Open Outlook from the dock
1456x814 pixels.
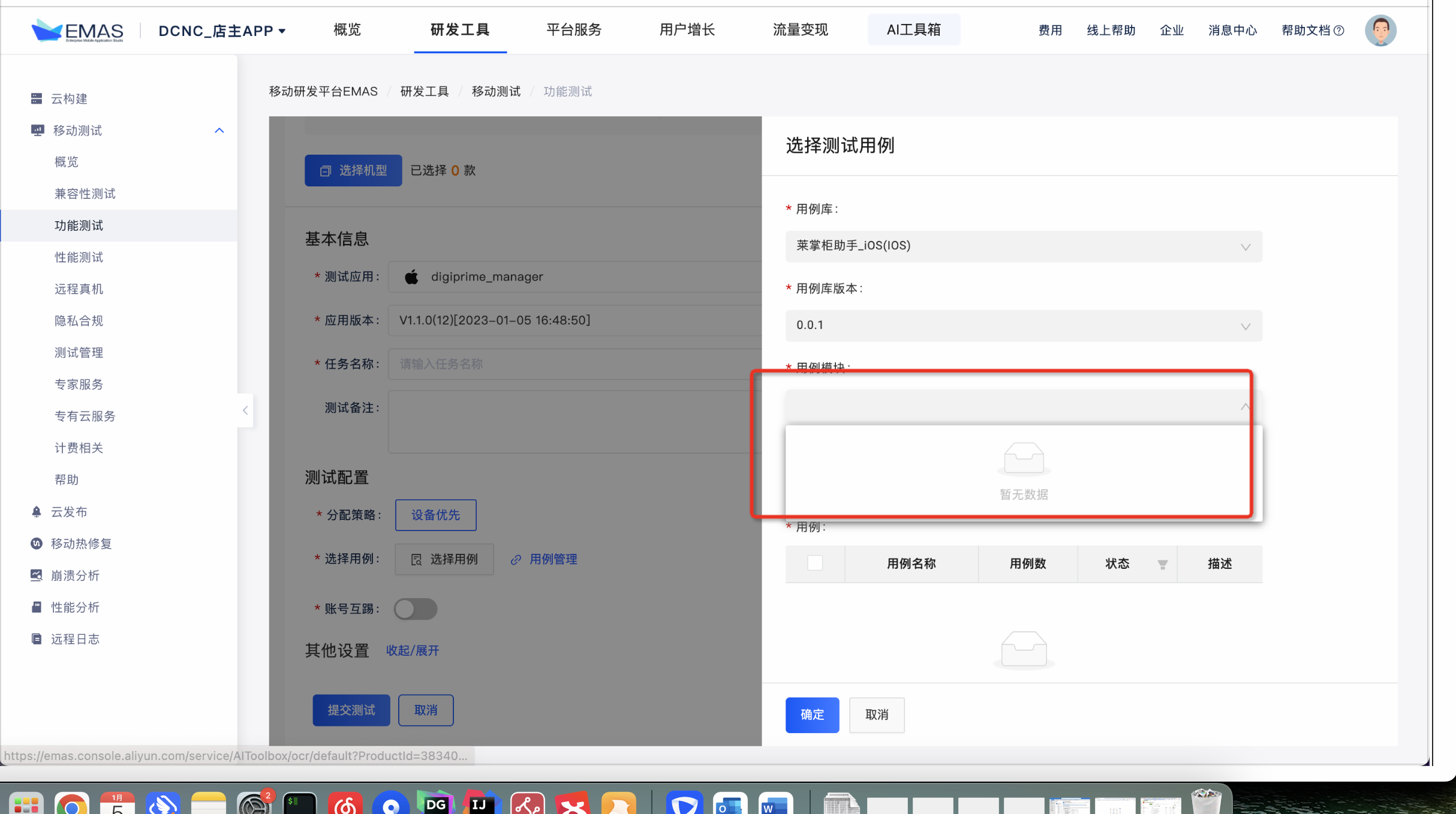[x=730, y=803]
